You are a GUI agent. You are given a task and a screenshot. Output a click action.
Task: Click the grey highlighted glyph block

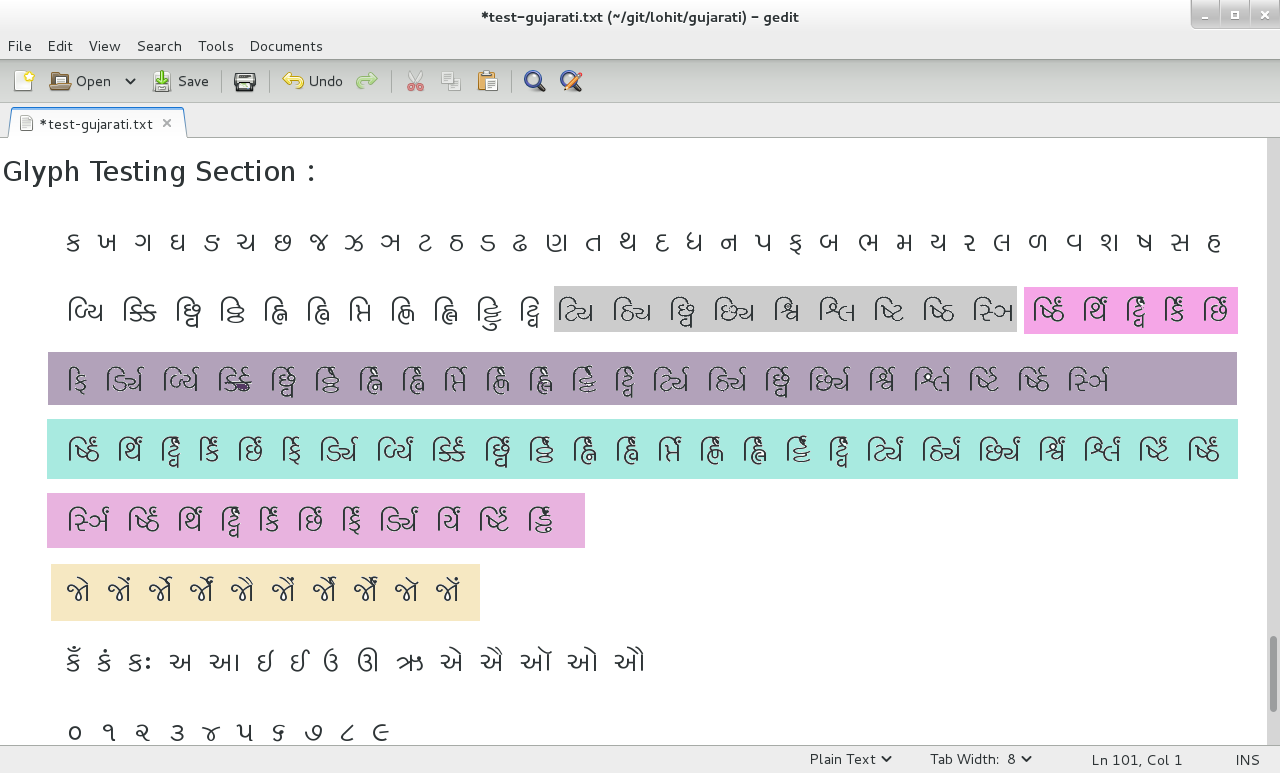pyautogui.click(x=785, y=309)
